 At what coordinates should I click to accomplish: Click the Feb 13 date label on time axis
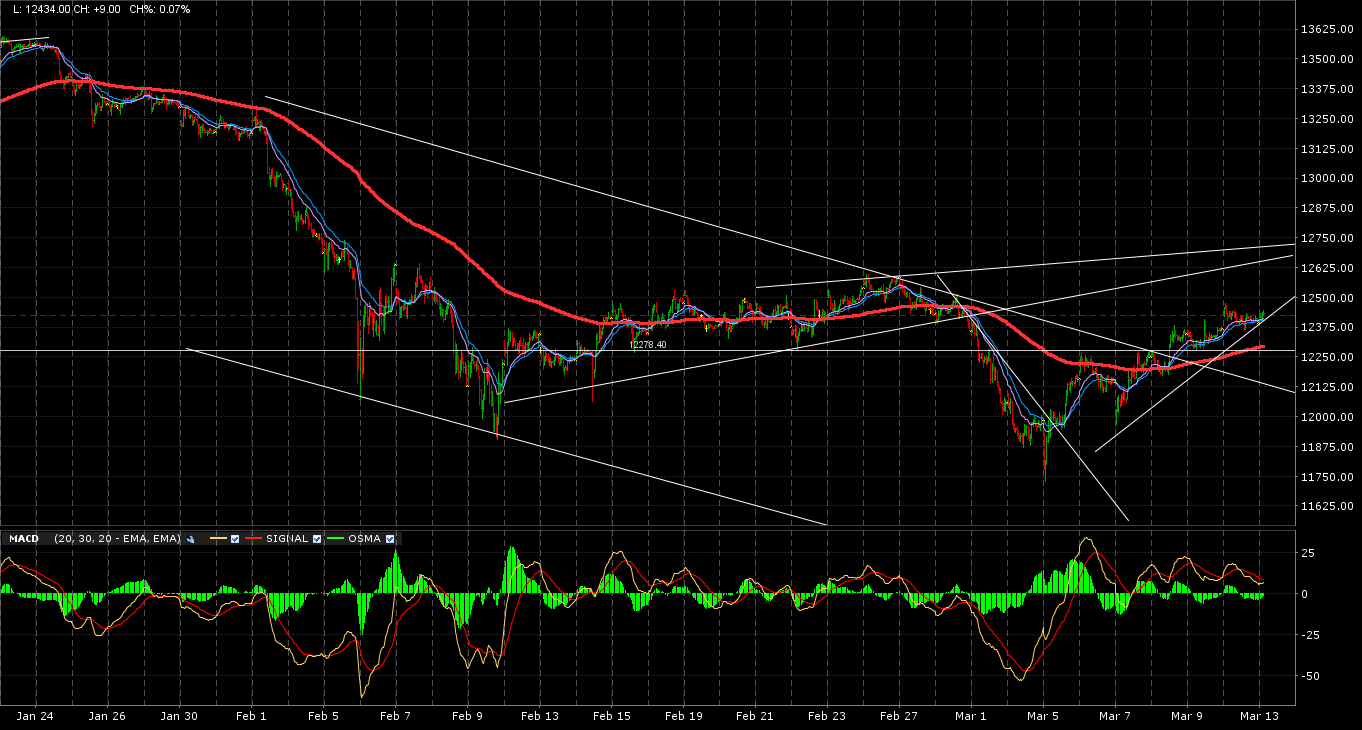click(540, 716)
